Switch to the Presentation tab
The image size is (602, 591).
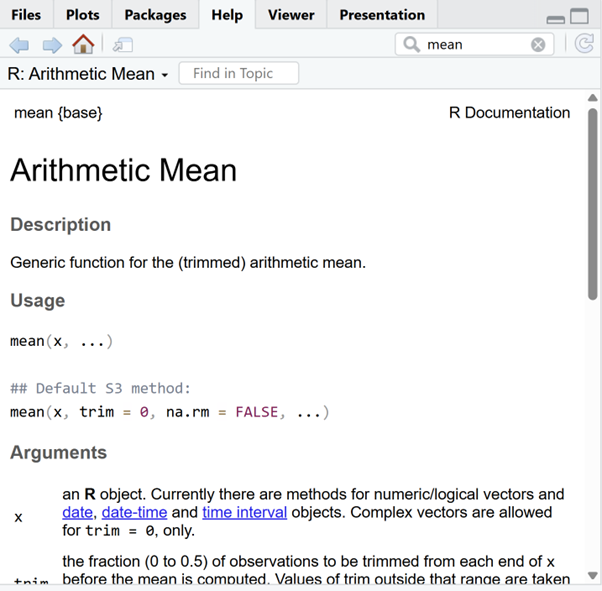click(x=382, y=15)
